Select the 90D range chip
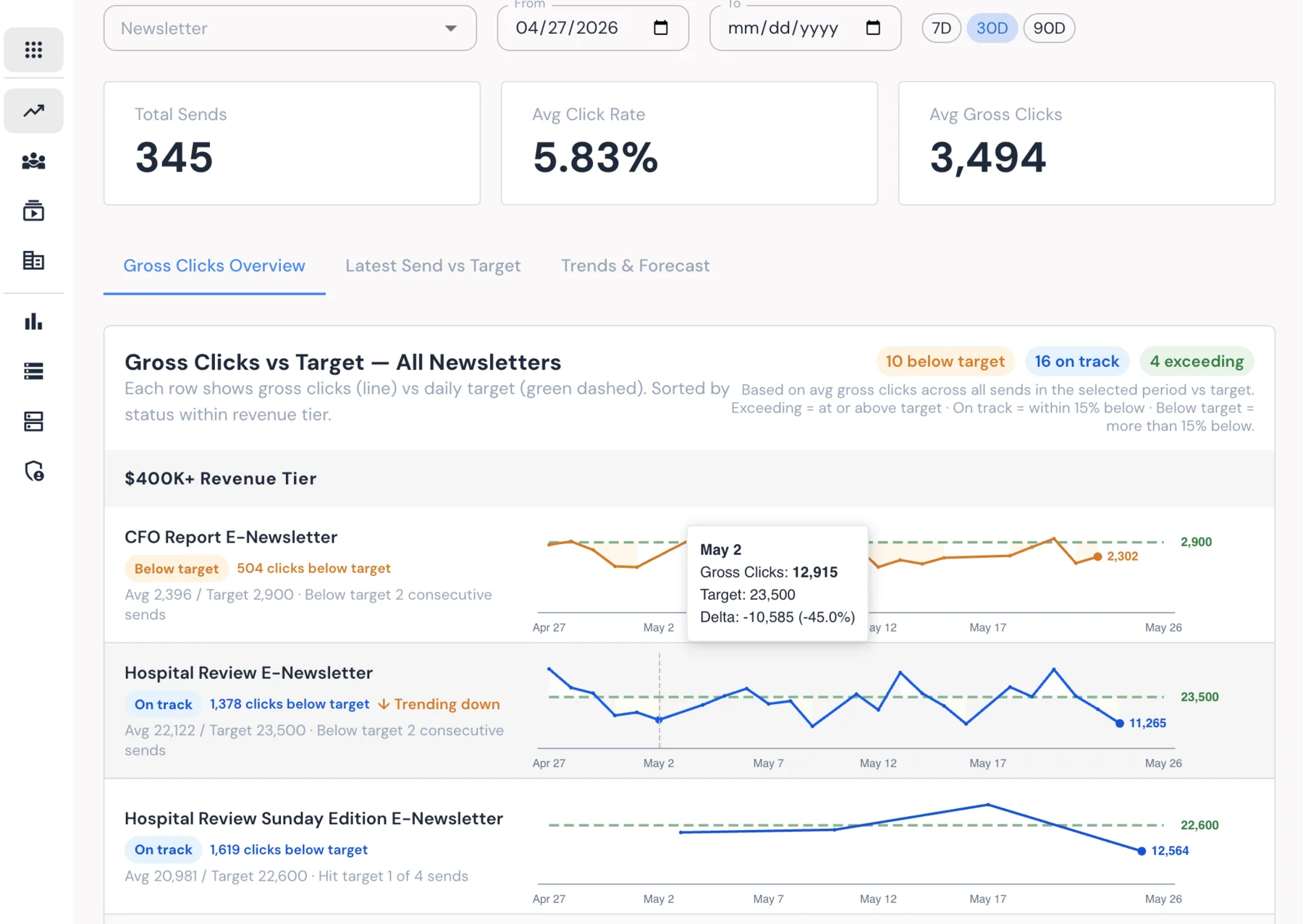1303x924 pixels. [x=1049, y=28]
